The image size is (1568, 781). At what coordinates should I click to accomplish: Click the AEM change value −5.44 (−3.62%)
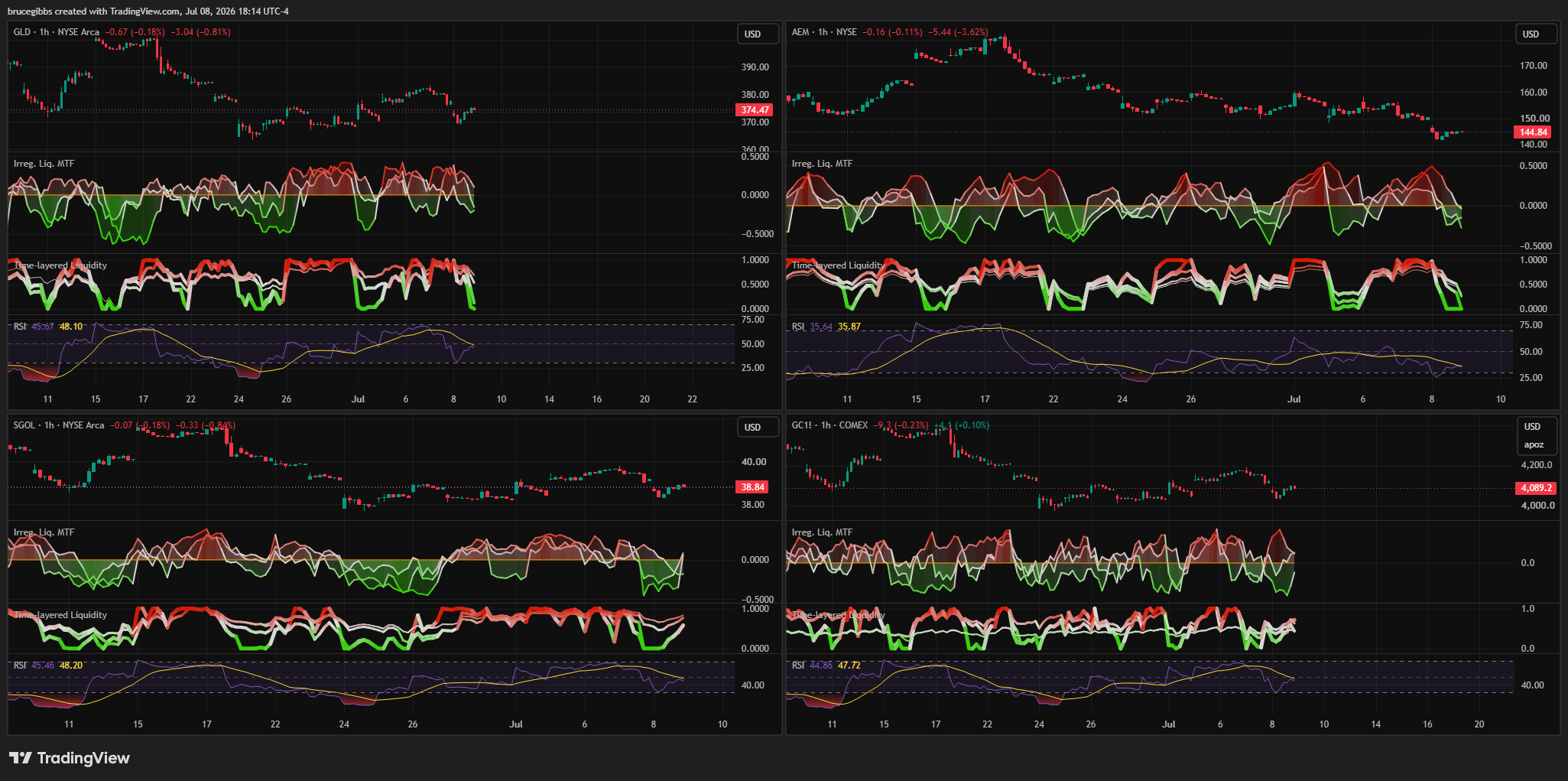[958, 32]
